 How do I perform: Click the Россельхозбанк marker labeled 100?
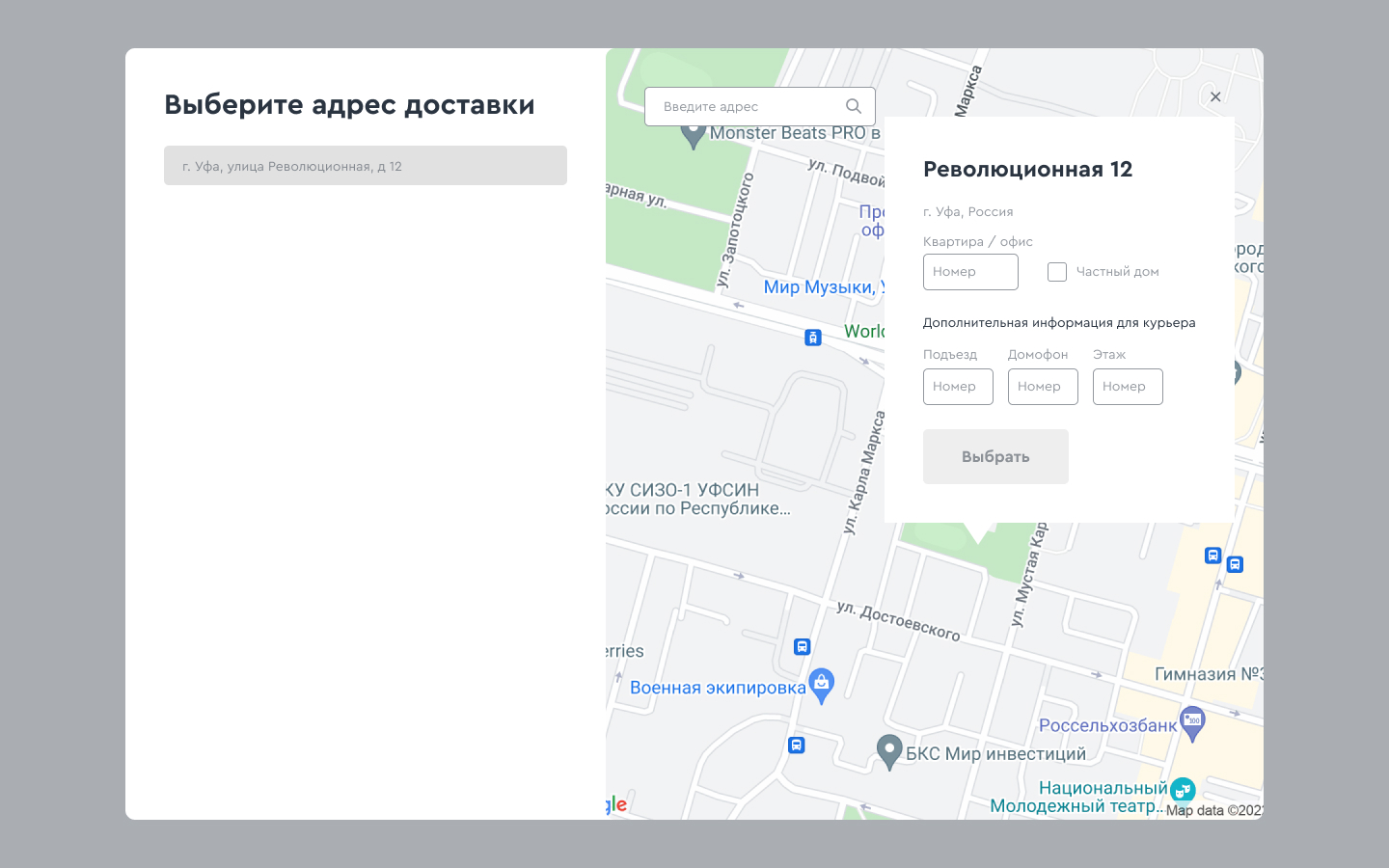pos(1193,721)
